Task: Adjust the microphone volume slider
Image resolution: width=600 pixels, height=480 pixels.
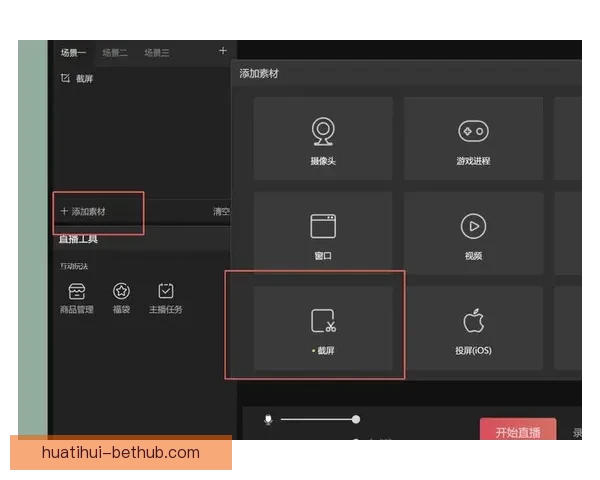Action: [320, 420]
